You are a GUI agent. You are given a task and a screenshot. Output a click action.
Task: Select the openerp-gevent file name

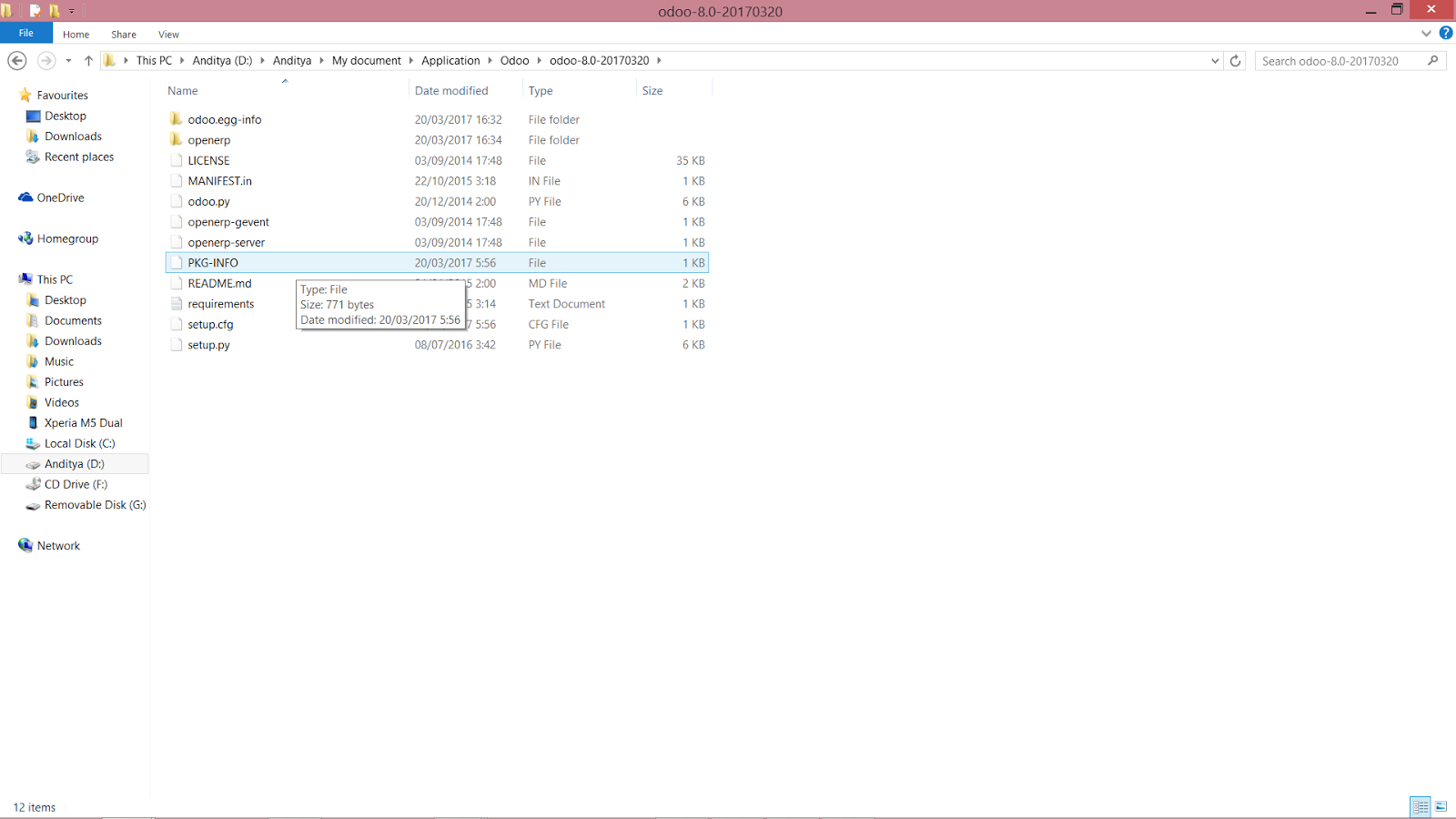[x=228, y=222]
